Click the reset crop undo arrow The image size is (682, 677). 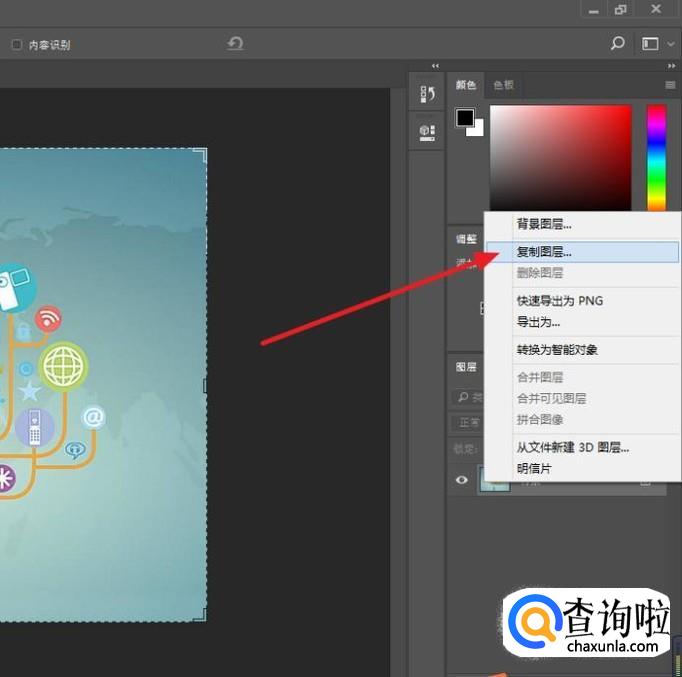pos(235,44)
